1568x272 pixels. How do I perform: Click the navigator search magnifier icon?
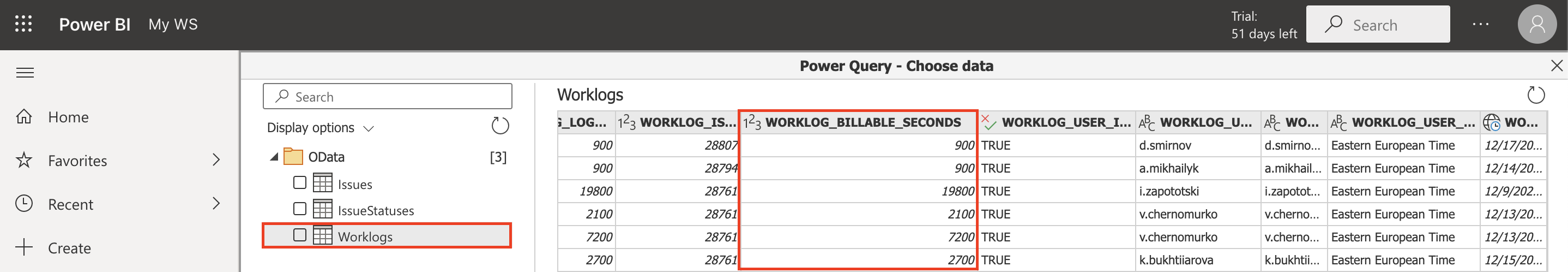282,96
